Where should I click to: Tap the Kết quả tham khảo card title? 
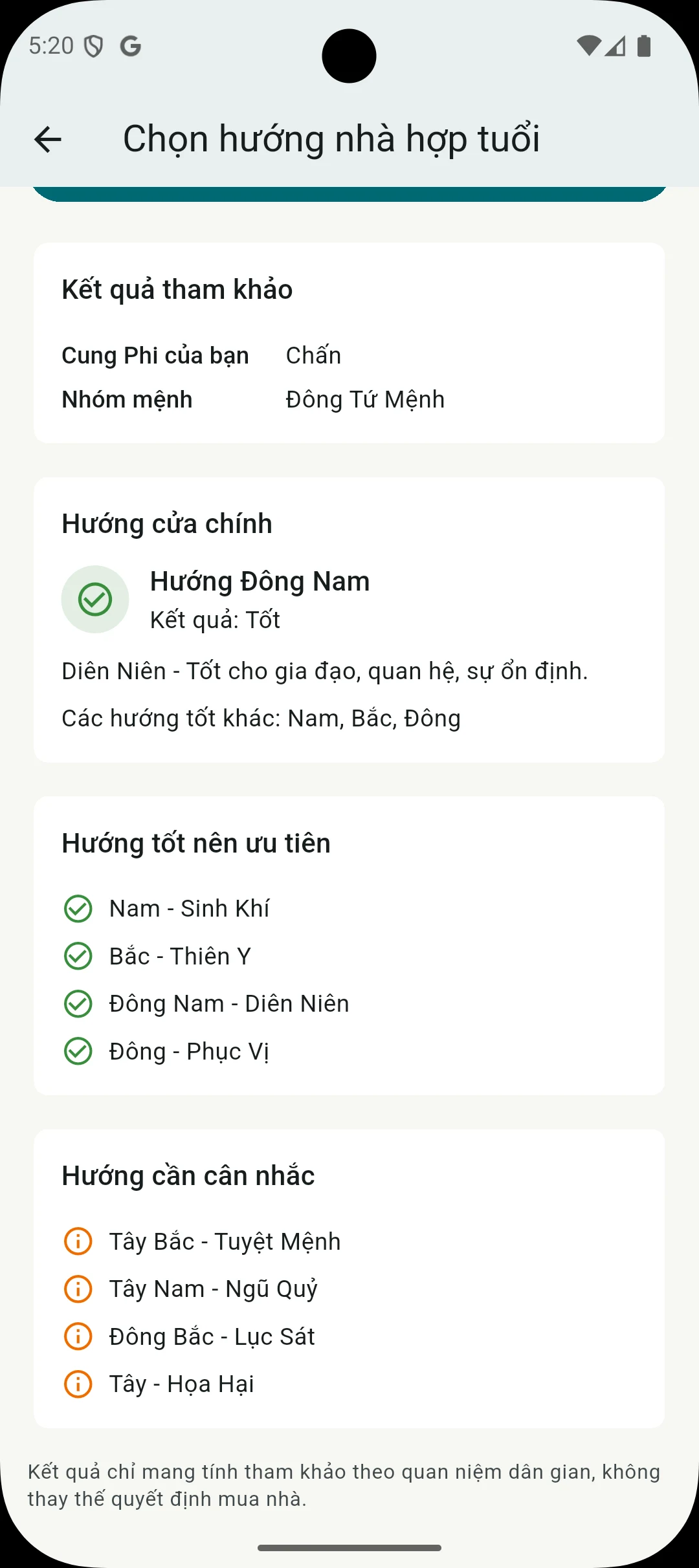[x=177, y=289]
